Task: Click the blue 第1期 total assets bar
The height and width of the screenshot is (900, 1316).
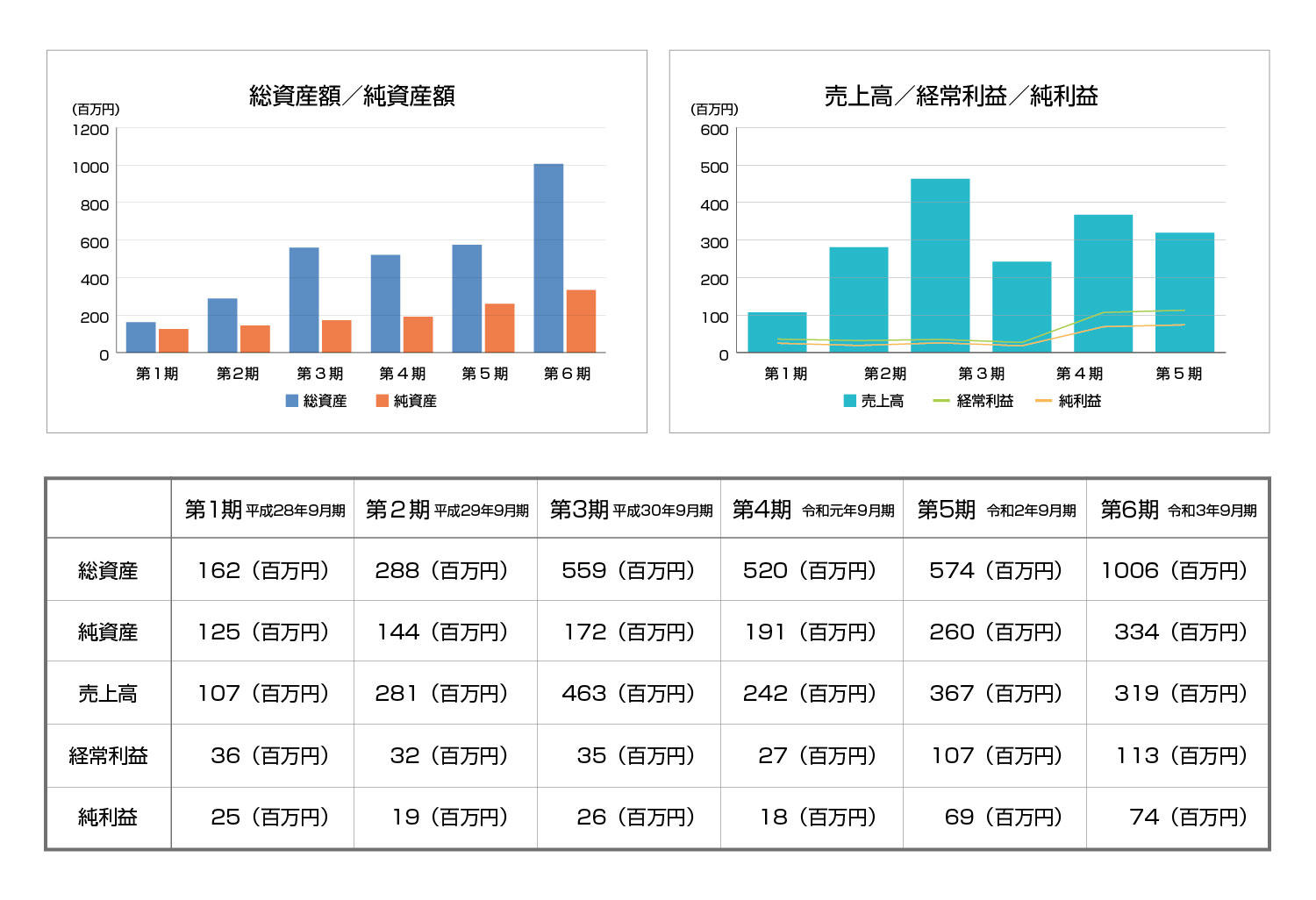Action: (x=140, y=338)
